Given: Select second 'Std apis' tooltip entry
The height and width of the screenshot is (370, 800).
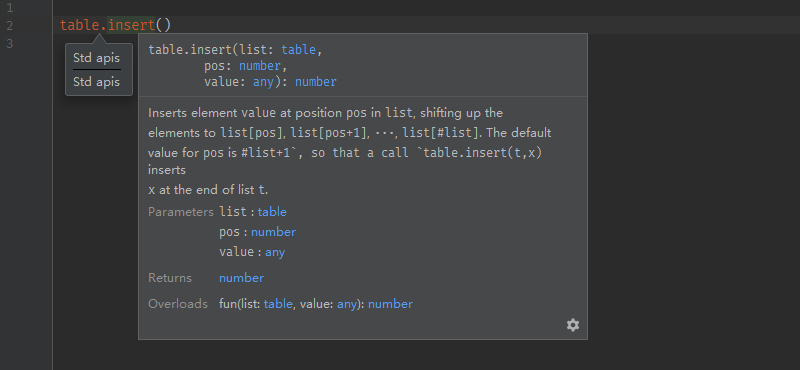Looking at the screenshot, I should [x=96, y=82].
